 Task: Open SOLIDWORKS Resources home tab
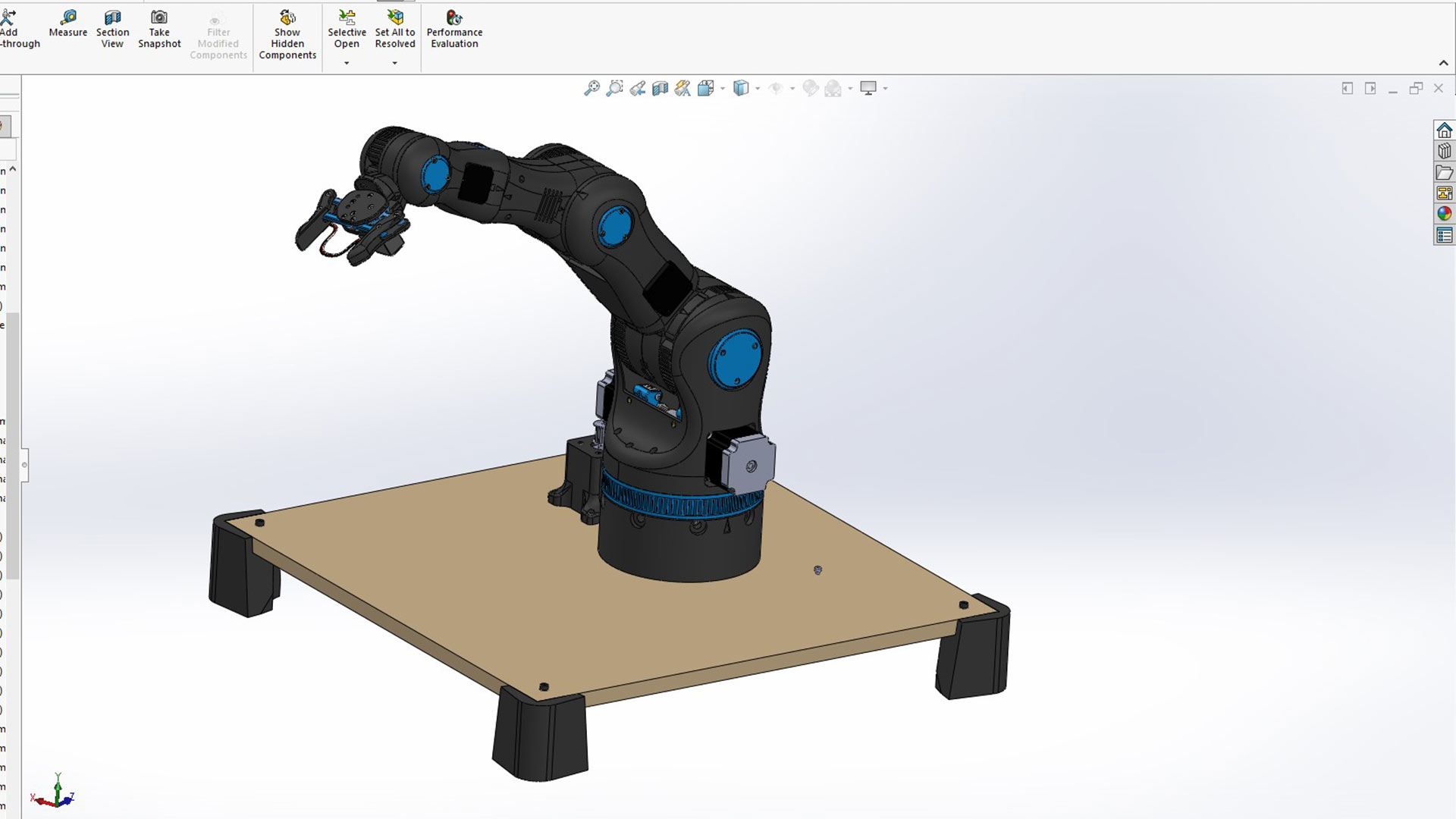pos(1444,130)
